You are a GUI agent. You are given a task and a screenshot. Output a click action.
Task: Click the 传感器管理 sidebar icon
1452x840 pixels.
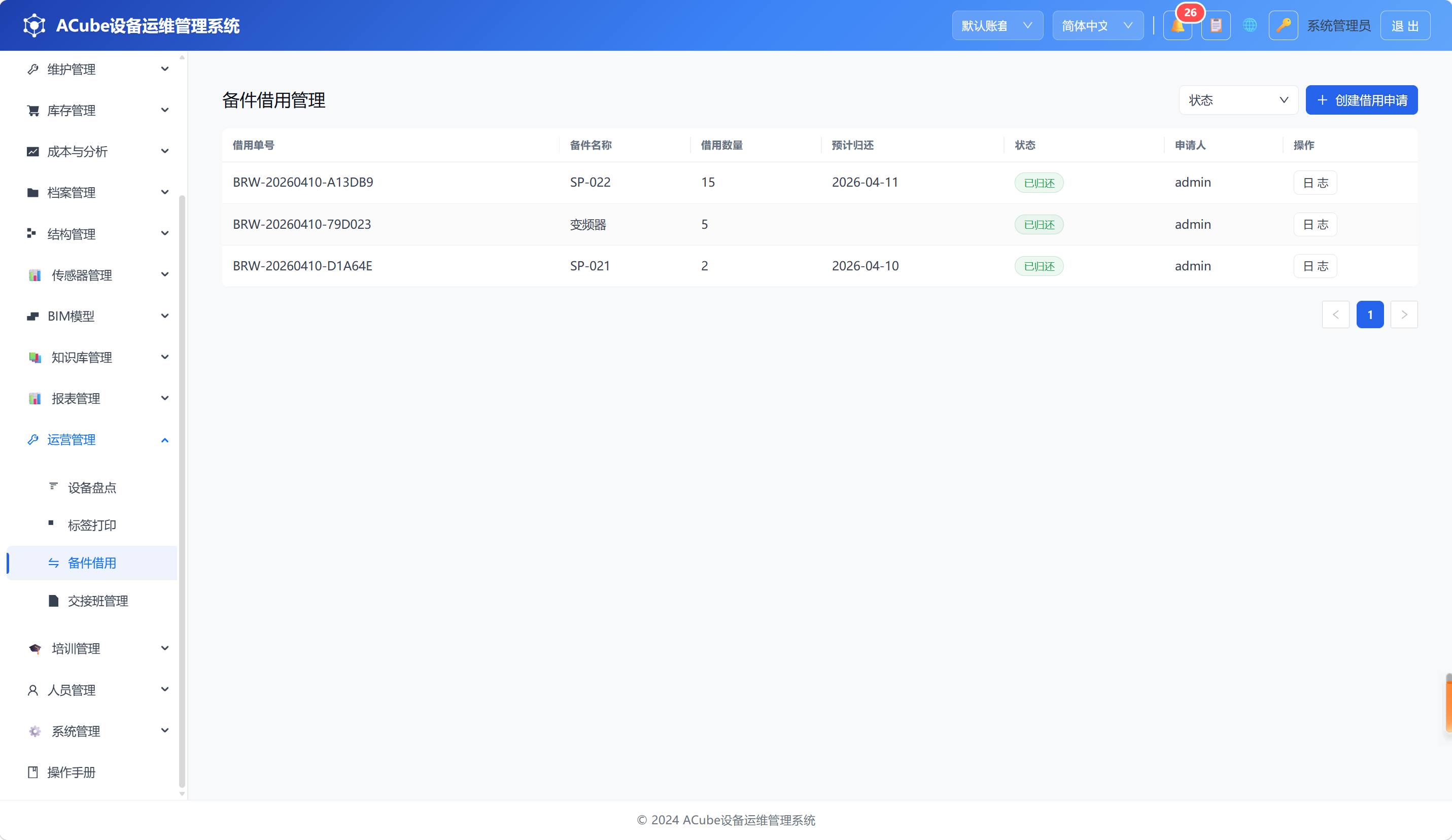click(34, 275)
